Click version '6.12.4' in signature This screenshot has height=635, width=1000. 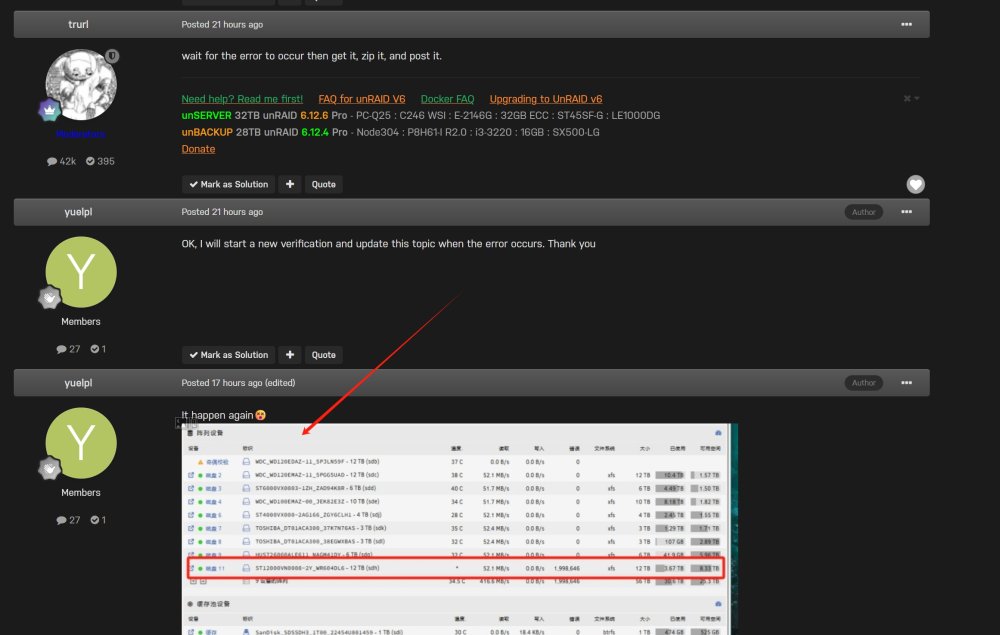click(x=315, y=132)
